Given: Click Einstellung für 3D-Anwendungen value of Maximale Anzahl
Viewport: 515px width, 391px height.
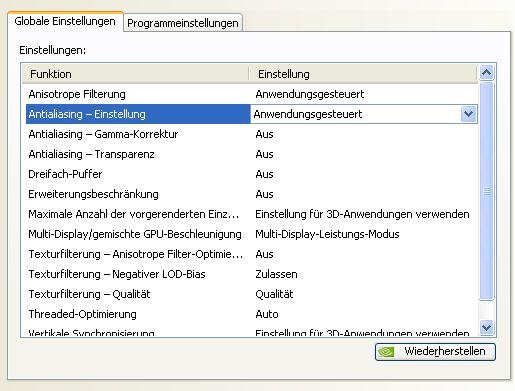Looking at the screenshot, I should [x=362, y=214].
